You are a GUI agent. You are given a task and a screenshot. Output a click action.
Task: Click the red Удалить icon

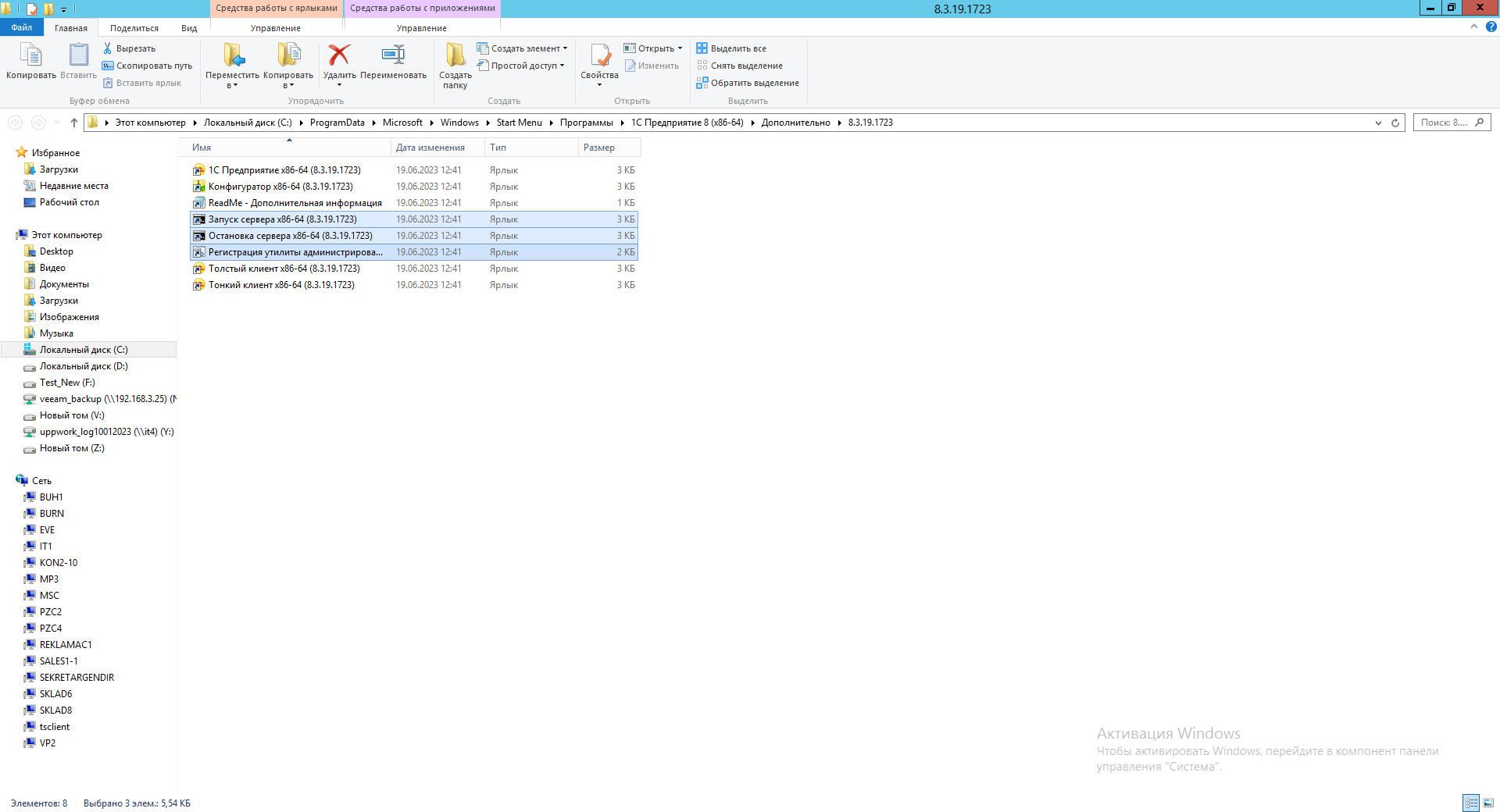tap(339, 55)
